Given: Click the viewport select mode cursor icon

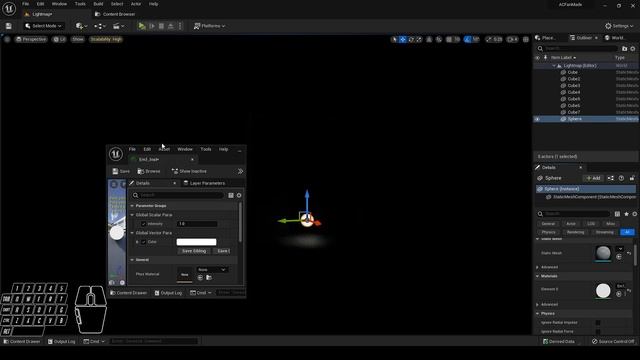Looking at the screenshot, I should pyautogui.click(x=394, y=39).
